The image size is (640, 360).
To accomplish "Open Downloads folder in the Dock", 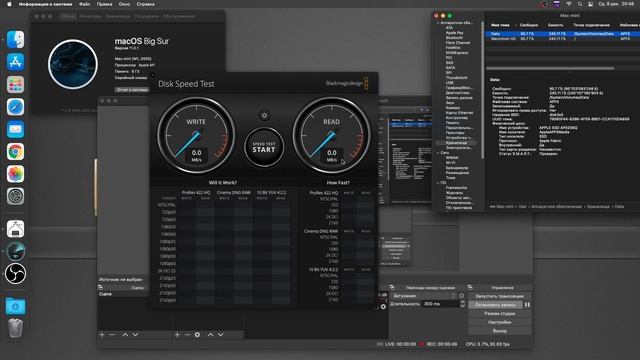I will [16, 306].
